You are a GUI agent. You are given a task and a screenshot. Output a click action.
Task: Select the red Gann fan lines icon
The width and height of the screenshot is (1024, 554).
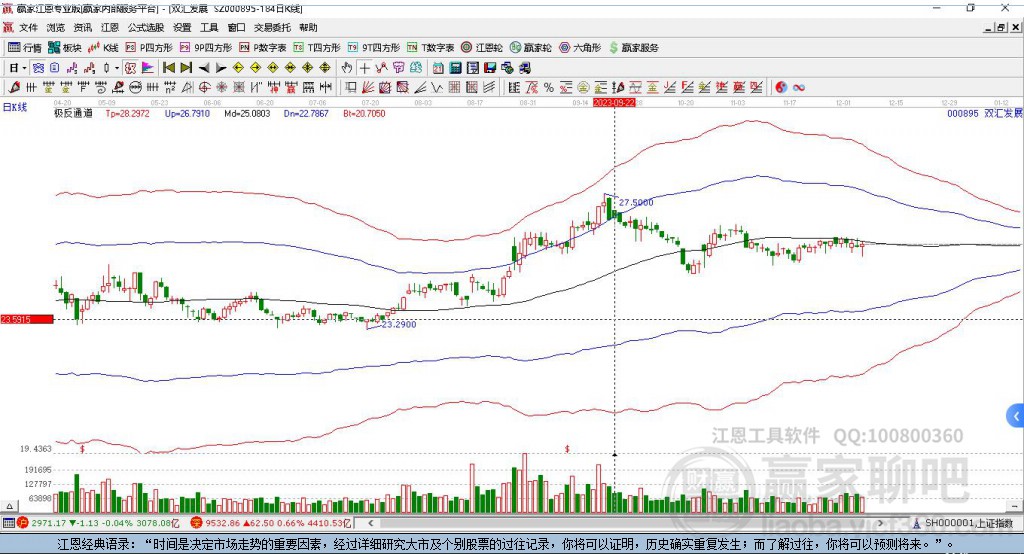pos(368,88)
